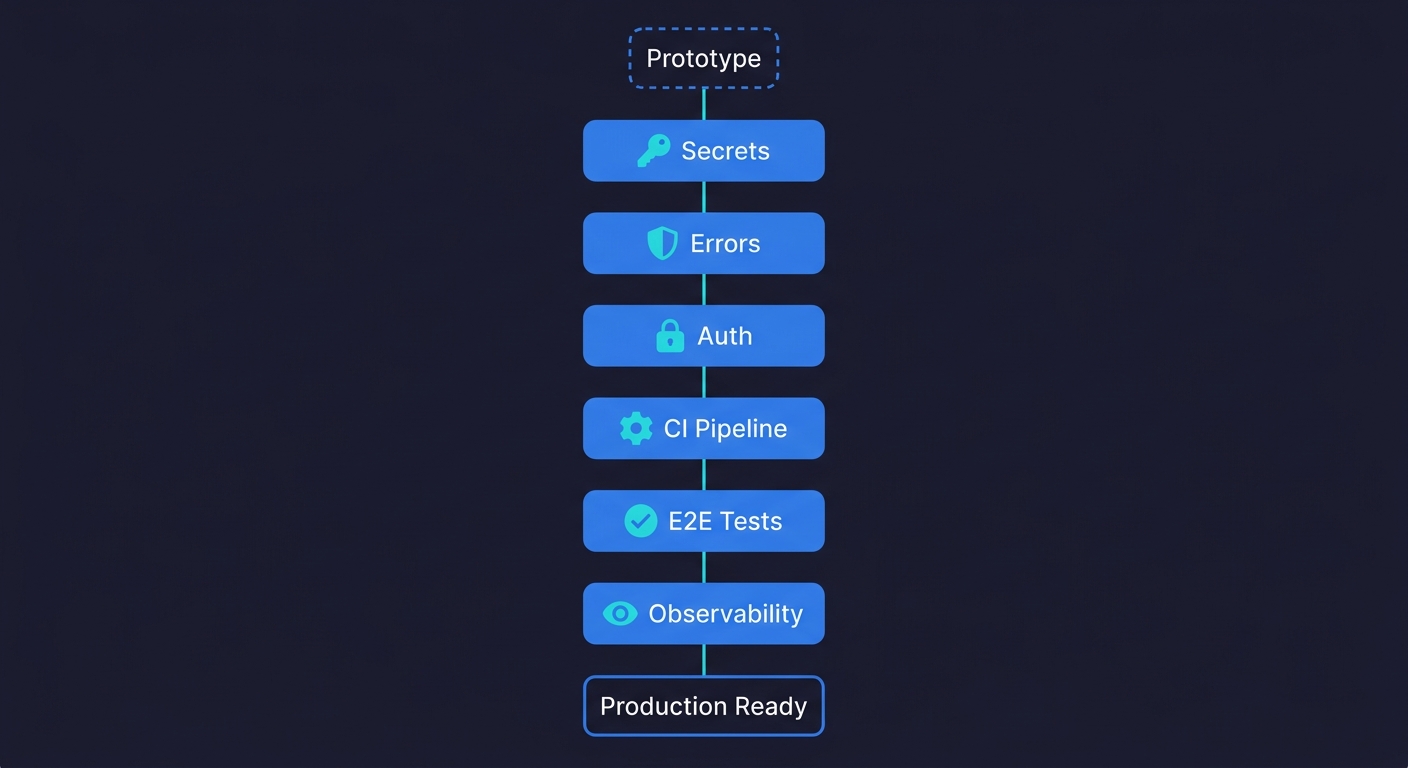Viewport: 1408px width, 768px height.
Task: Click the connector line between Auth and CI Pipeline
Action: pos(704,382)
